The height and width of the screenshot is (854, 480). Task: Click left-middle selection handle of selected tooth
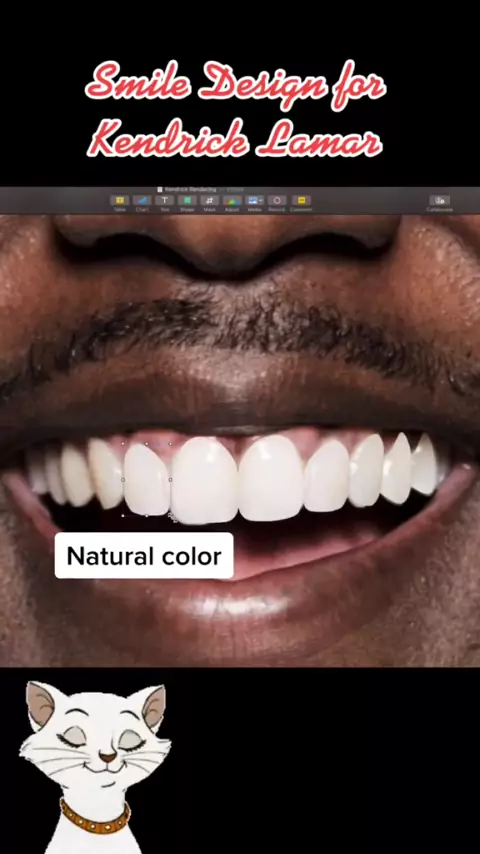coord(123,480)
